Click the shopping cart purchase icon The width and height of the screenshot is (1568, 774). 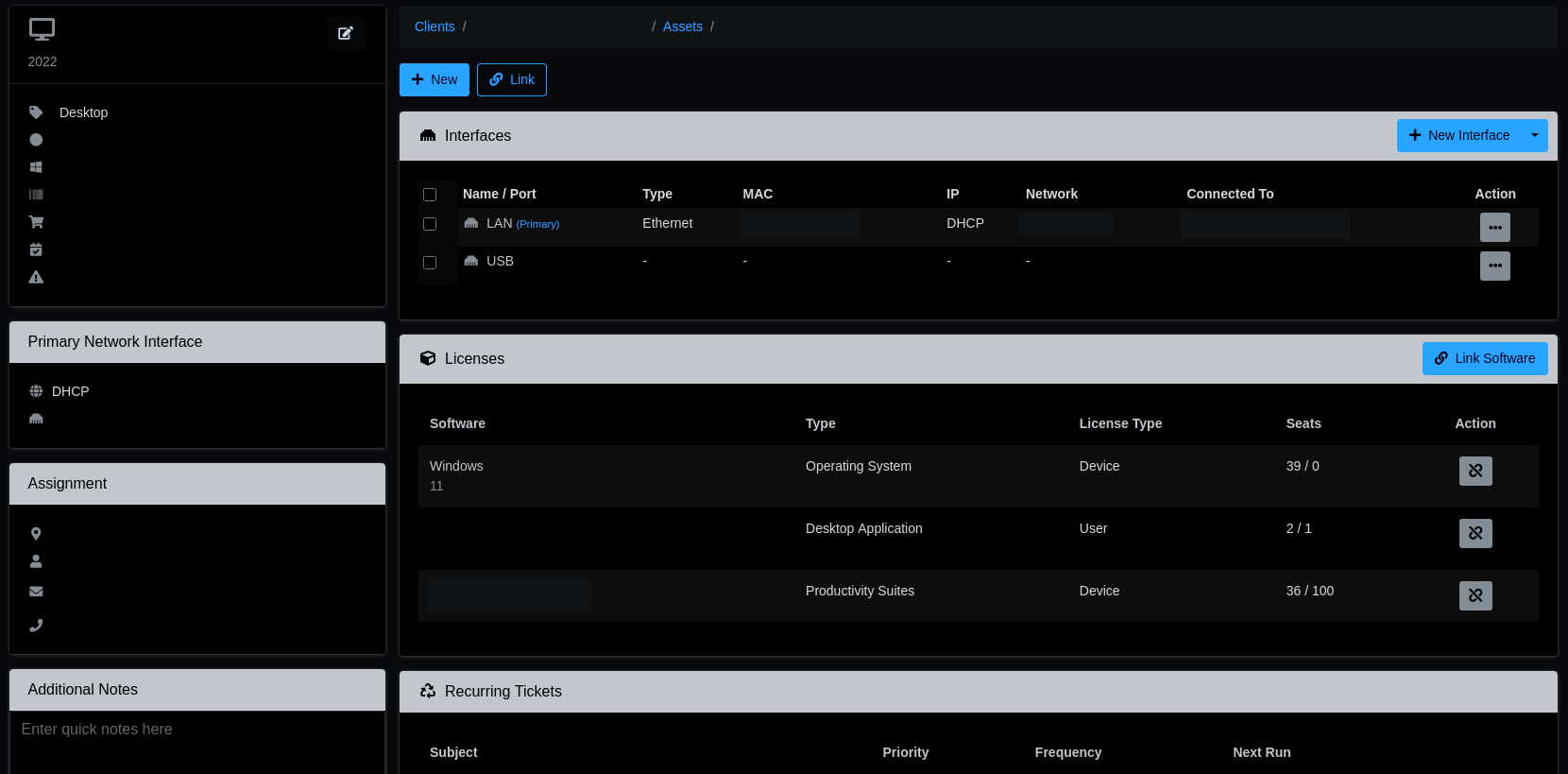coord(36,222)
